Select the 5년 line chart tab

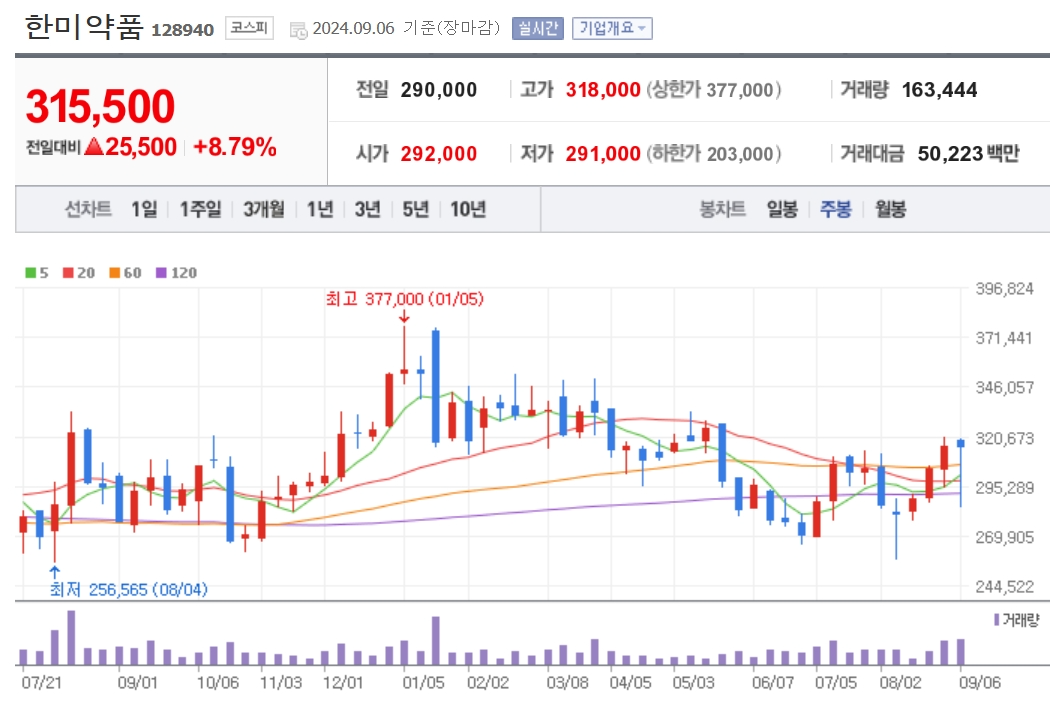(415, 210)
